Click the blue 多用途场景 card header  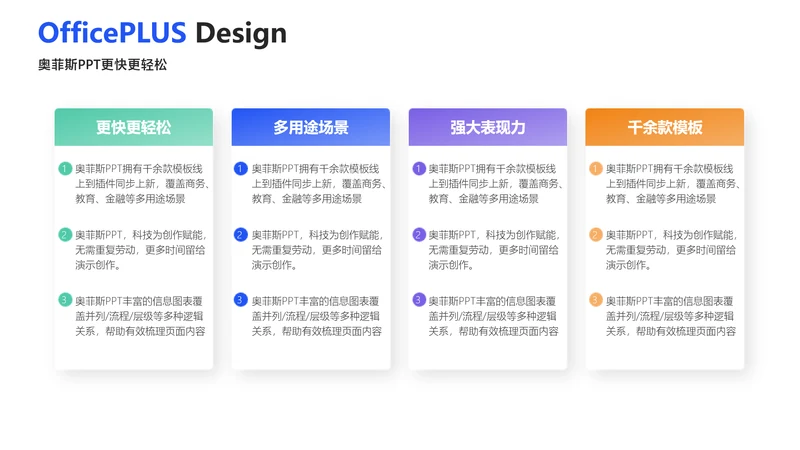tap(311, 127)
